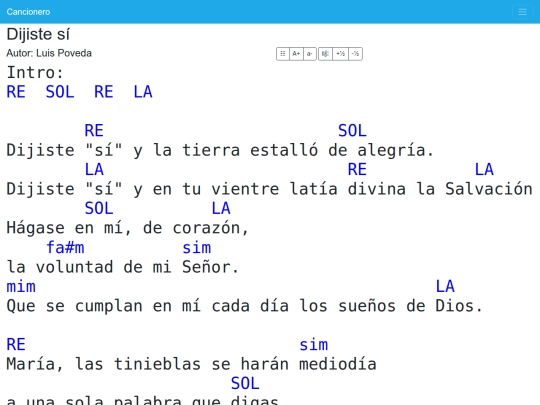The image size is (540, 405).
Task: Click lyric 'María, las tinieblas se harán mediodía'
Action: pyautogui.click(x=191, y=364)
